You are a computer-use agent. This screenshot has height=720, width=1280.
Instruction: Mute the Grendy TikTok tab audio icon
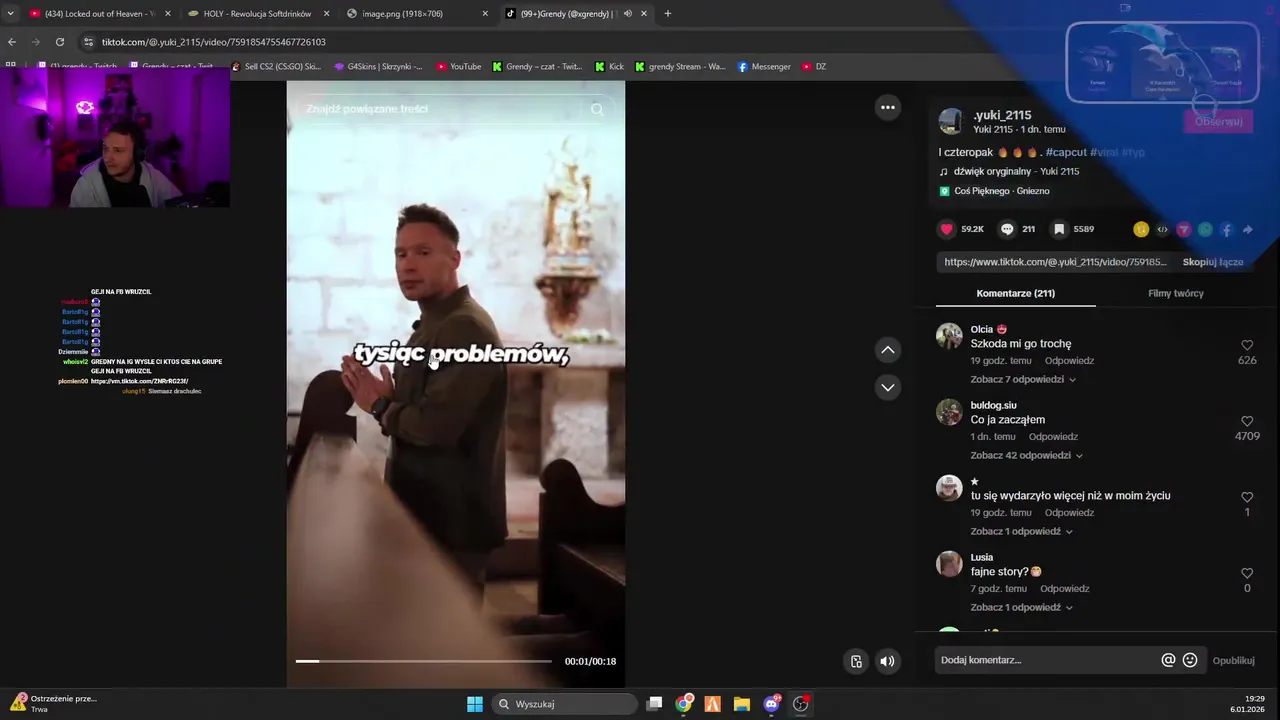pyautogui.click(x=627, y=14)
